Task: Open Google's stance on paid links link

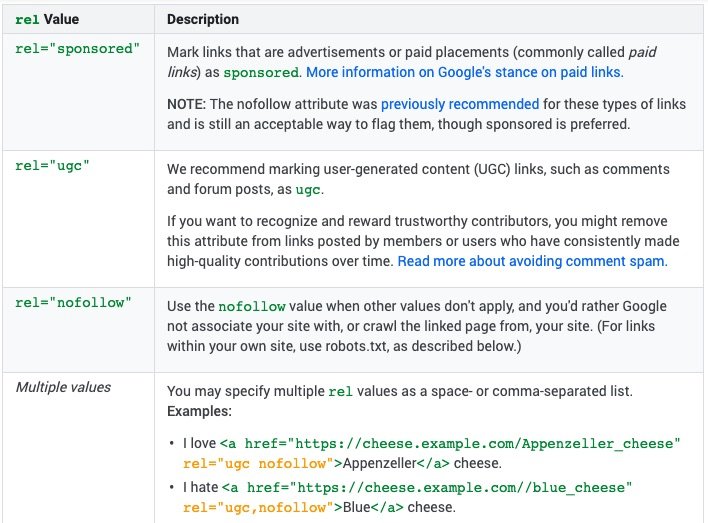Action: pyautogui.click(x=464, y=73)
